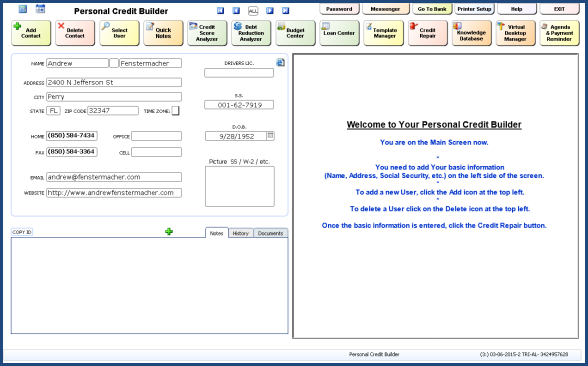Go to the first record
The image size is (588, 366).
point(220,10)
